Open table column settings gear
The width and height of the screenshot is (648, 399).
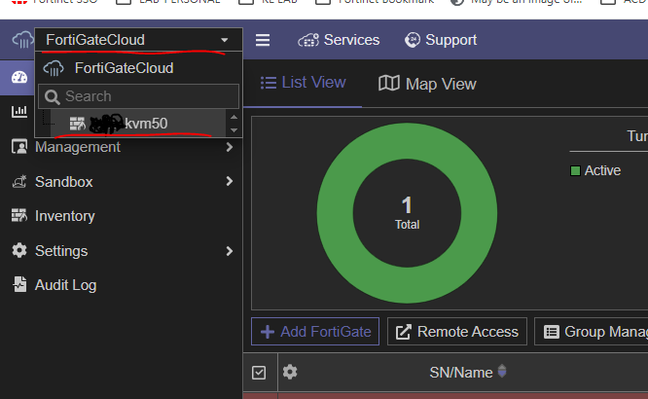pos(290,372)
